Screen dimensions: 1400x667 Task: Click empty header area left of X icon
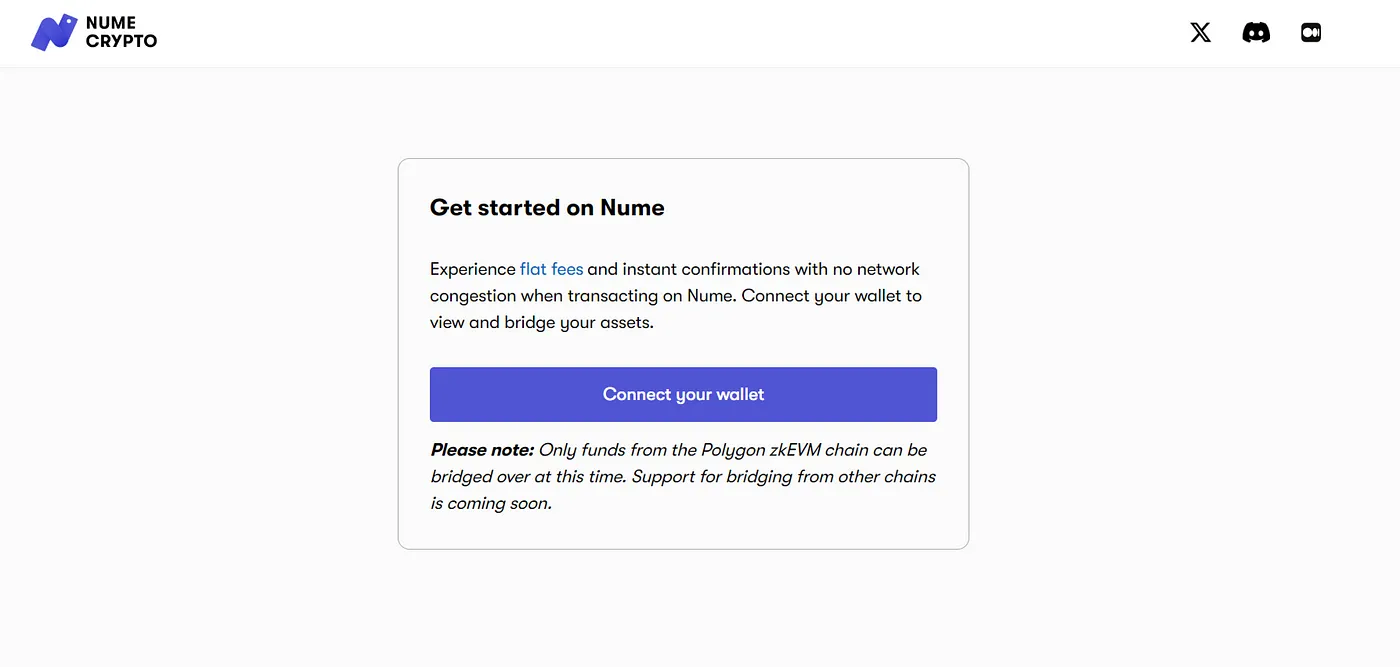click(x=700, y=33)
